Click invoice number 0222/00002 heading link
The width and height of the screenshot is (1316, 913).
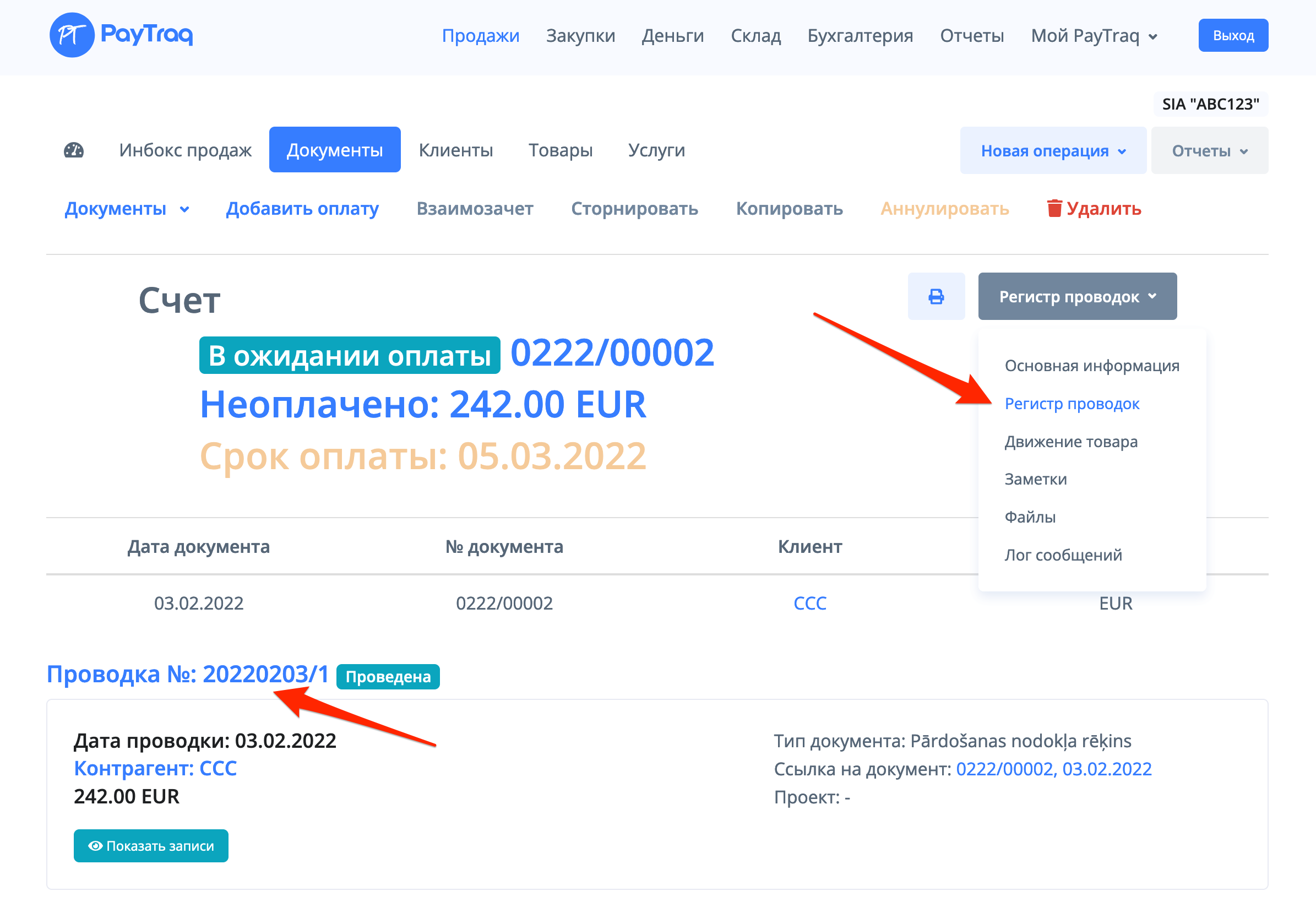point(611,352)
